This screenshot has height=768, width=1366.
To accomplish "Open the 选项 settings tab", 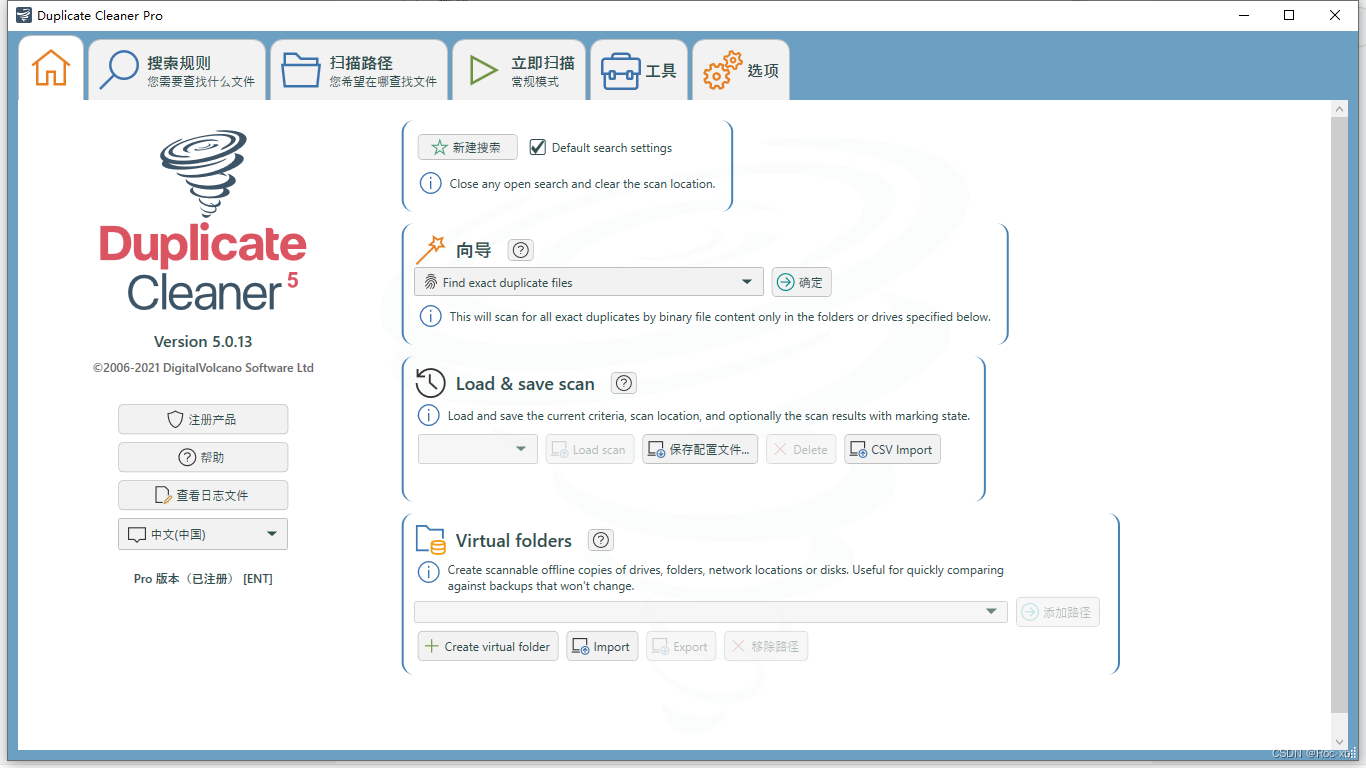I will (x=740, y=70).
